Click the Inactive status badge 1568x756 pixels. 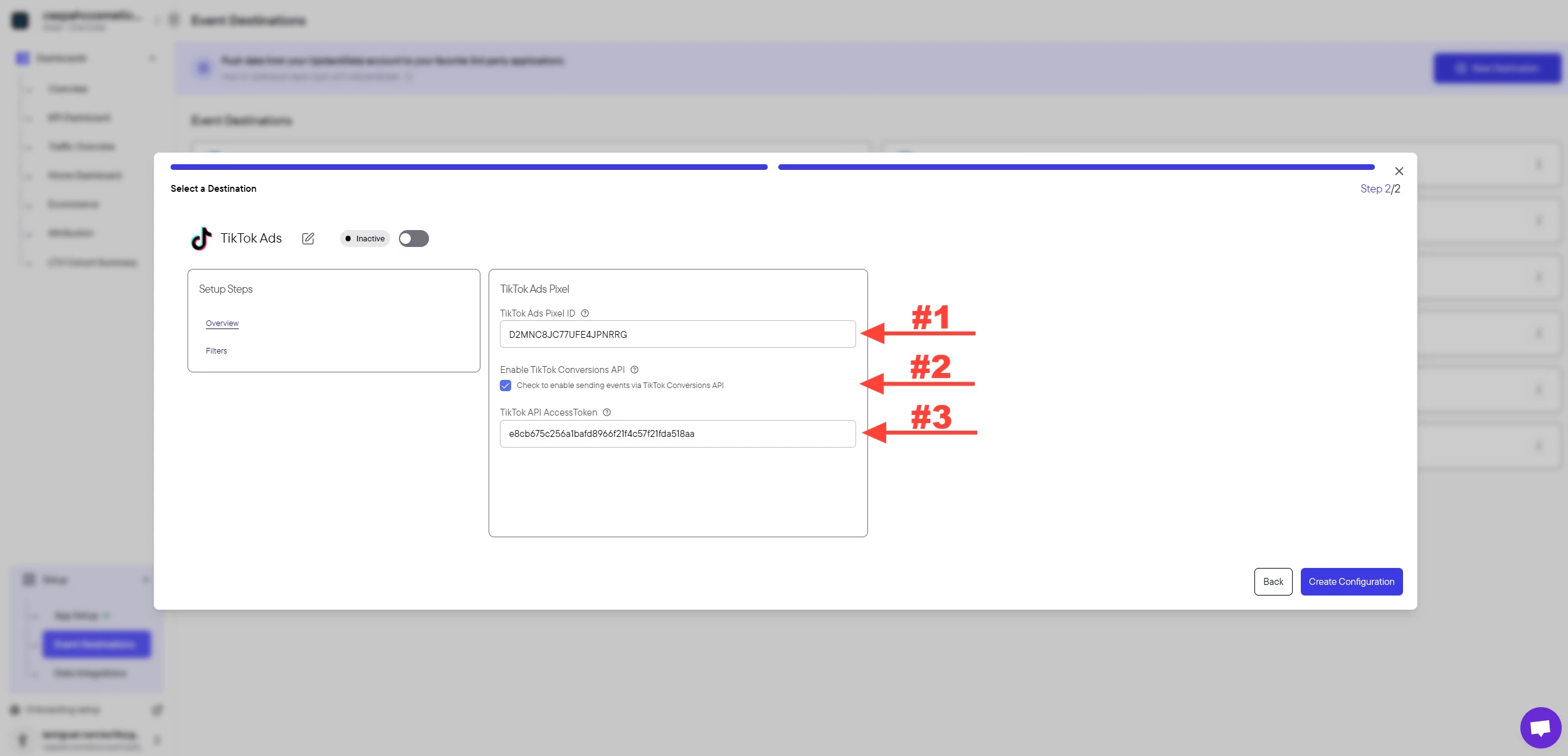point(365,238)
